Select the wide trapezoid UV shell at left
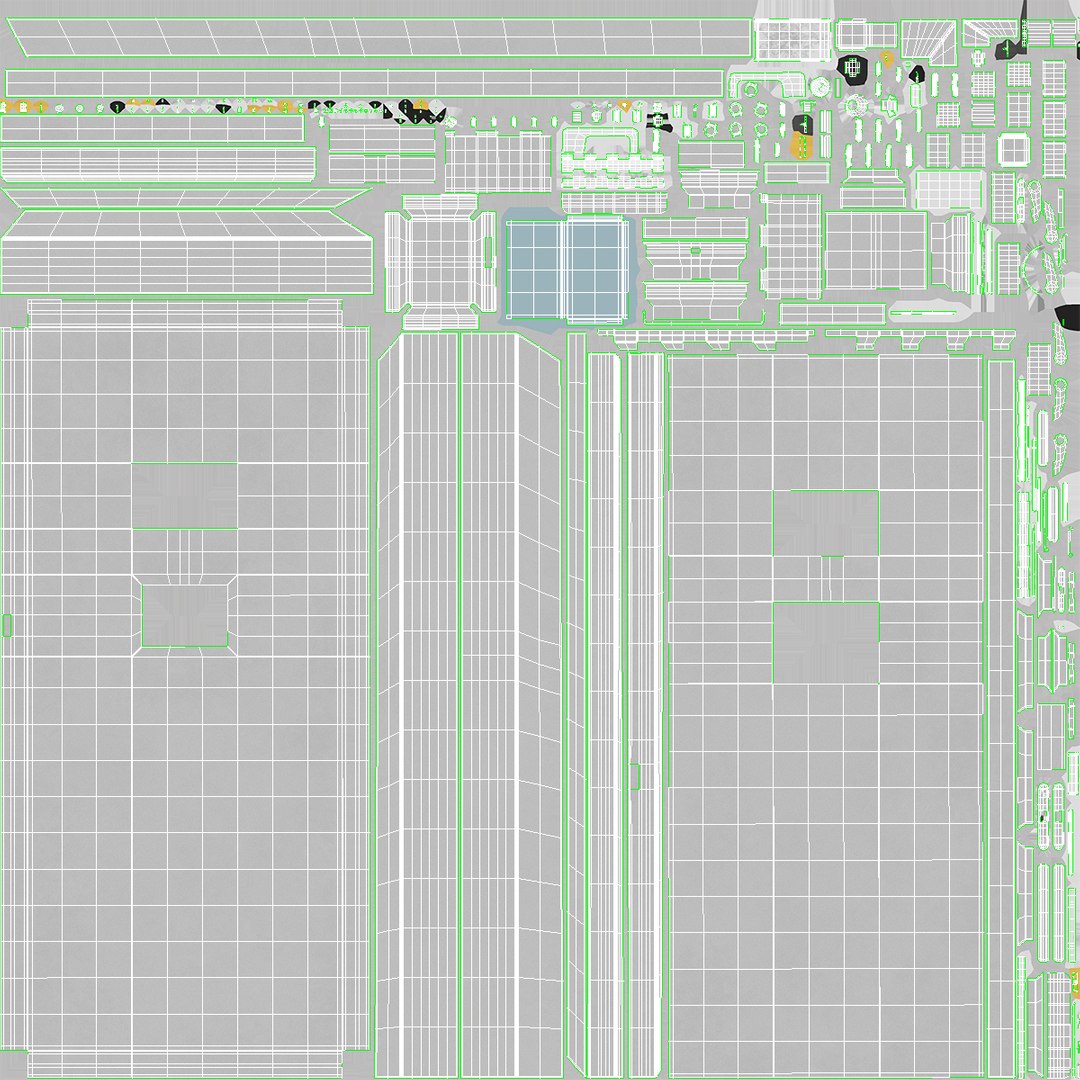This screenshot has height=1080, width=1080. point(187,252)
